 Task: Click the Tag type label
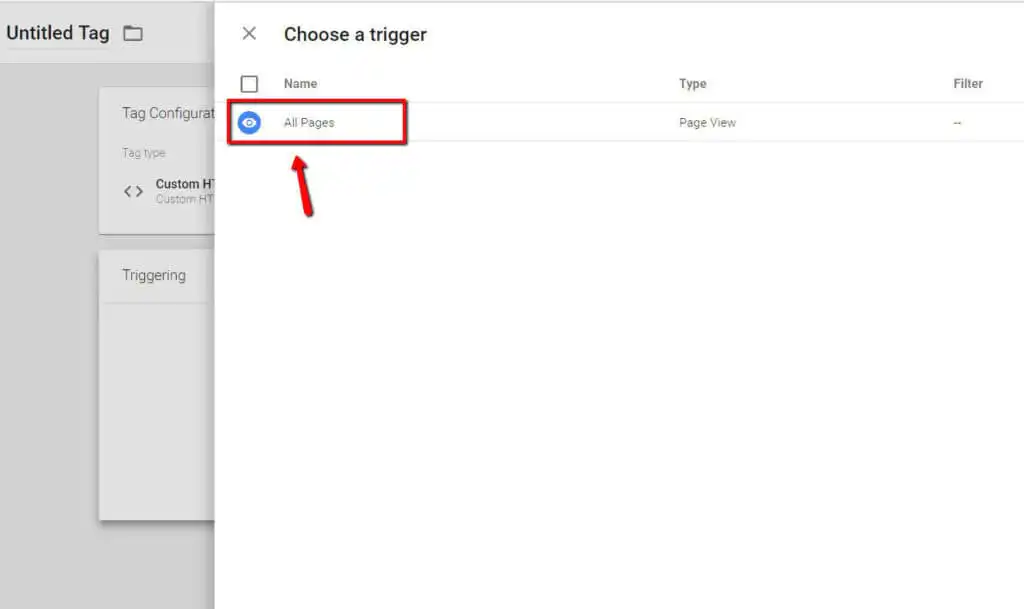click(x=144, y=153)
